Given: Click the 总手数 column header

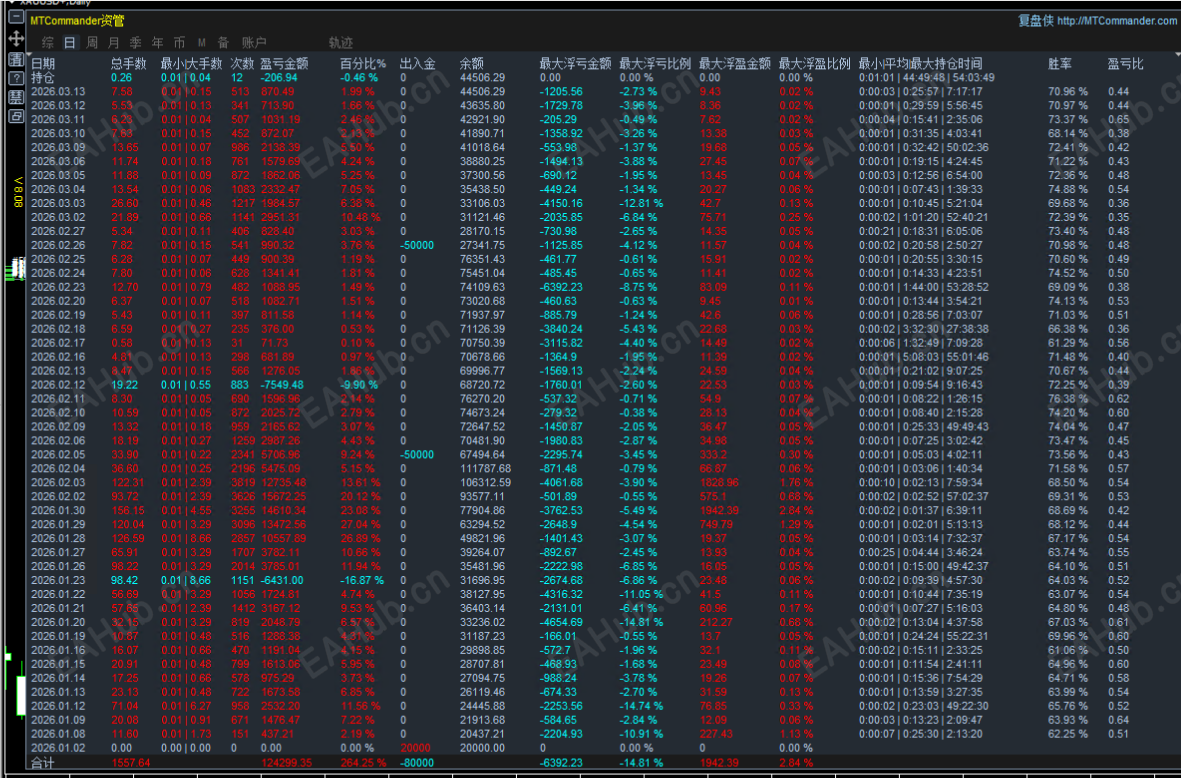Looking at the screenshot, I should click(129, 63).
